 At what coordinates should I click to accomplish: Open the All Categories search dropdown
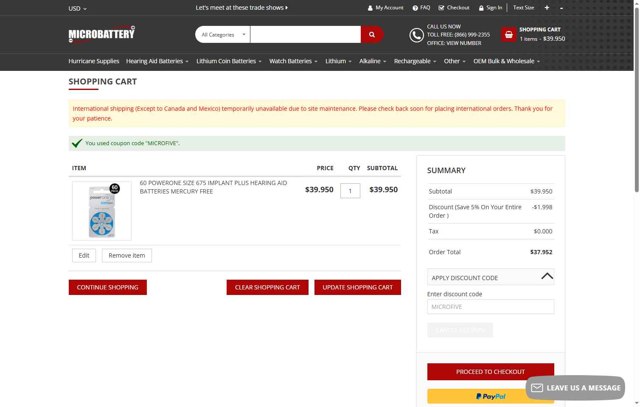223,35
